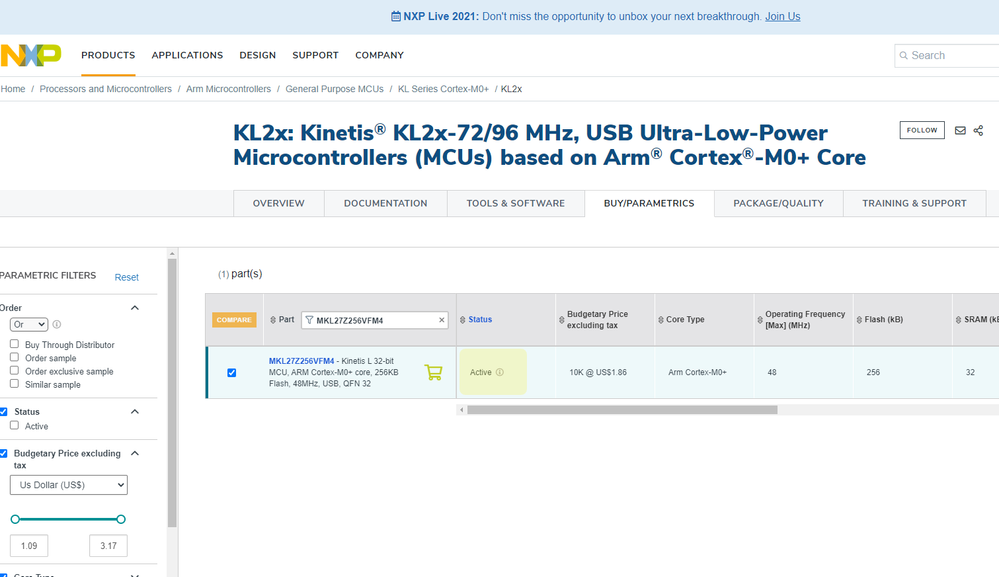Viewport: 999px width, 577px height.
Task: Sort by Budgetary Price column arrows
Action: point(561,320)
